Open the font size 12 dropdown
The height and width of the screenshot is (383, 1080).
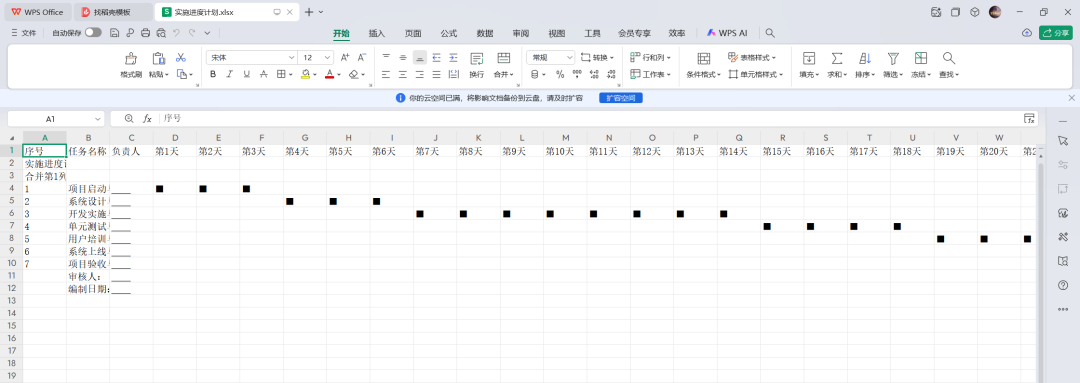(328, 58)
